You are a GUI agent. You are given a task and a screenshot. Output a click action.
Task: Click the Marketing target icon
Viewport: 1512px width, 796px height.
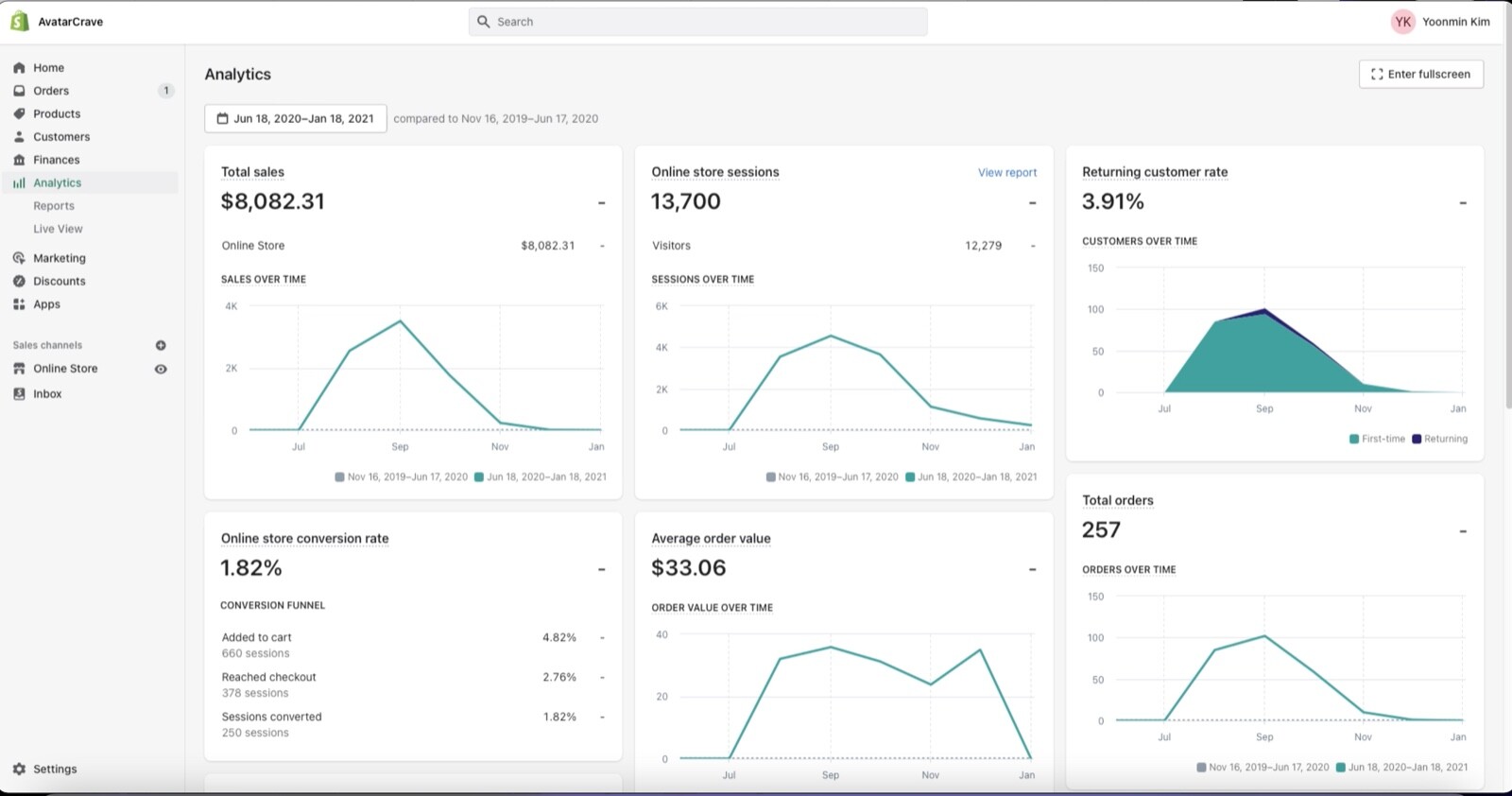point(19,258)
